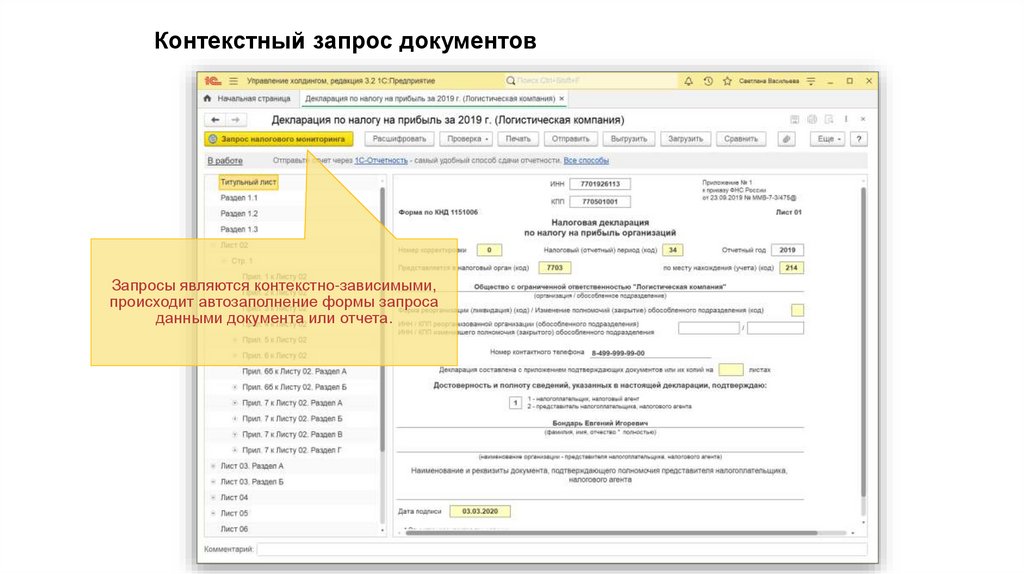Click the 1C logo icon
This screenshot has height=574, width=1024.
212,81
